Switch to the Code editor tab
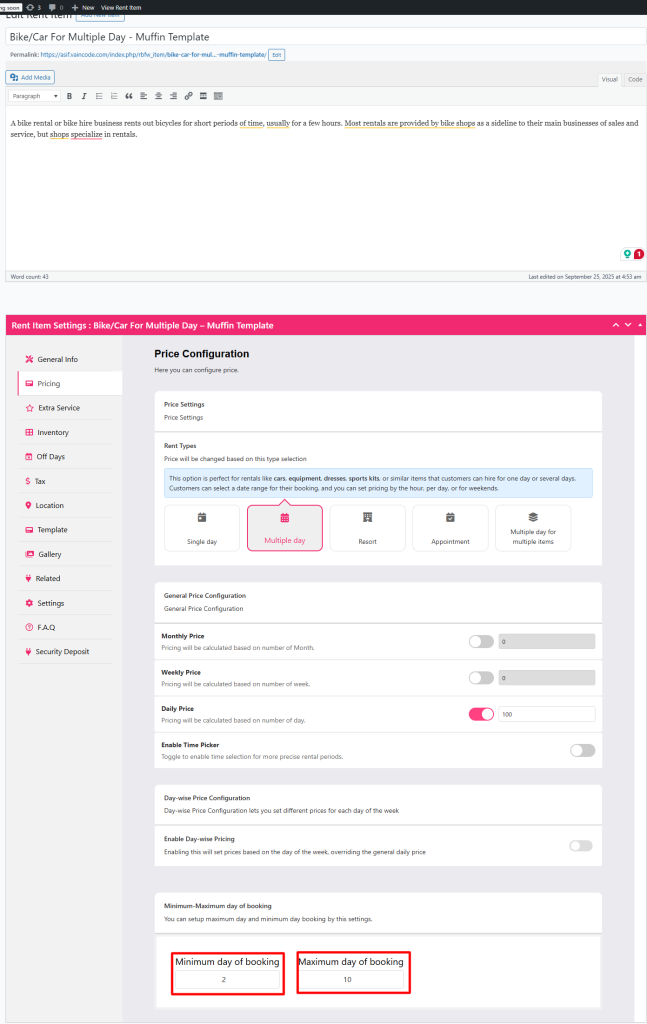647x1024 pixels. click(634, 79)
